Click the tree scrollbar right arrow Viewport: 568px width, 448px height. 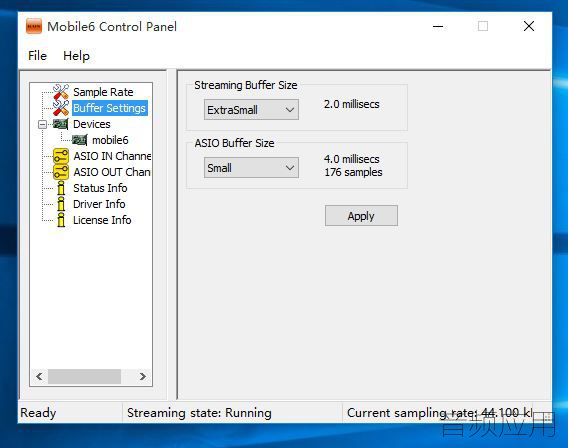coord(143,376)
